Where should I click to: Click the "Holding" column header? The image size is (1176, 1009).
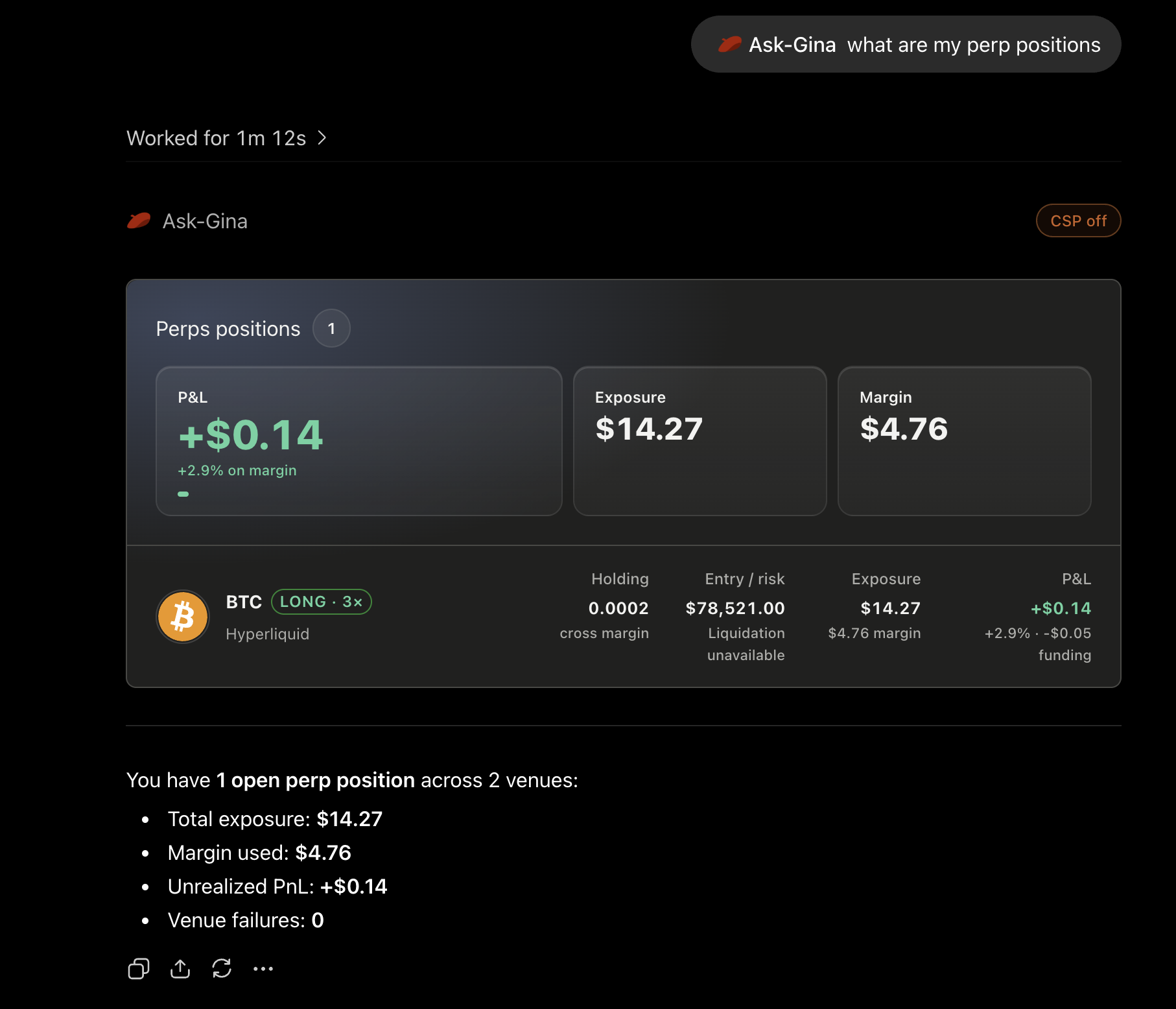(x=620, y=579)
